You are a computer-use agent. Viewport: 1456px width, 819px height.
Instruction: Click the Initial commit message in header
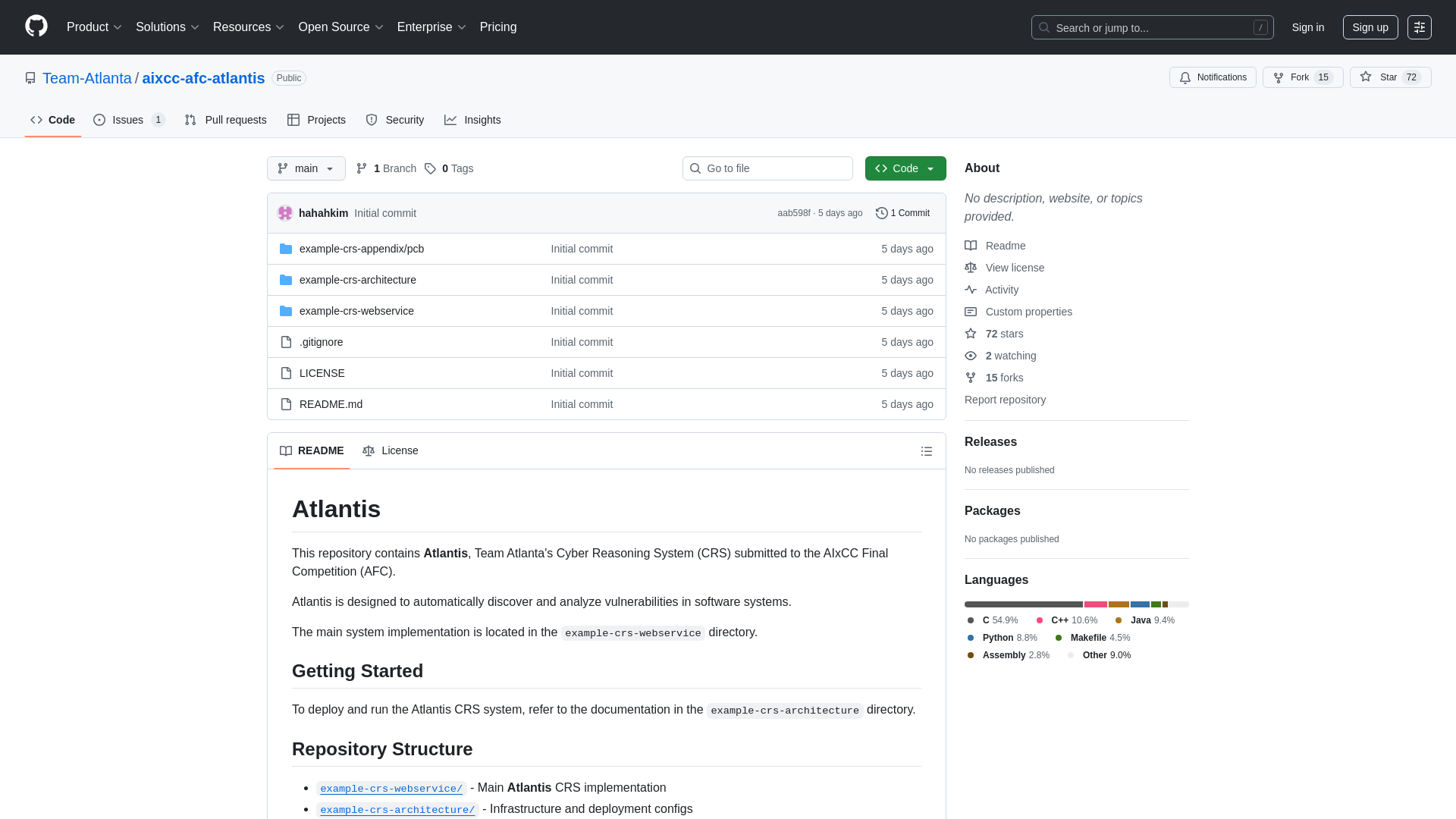point(385,213)
